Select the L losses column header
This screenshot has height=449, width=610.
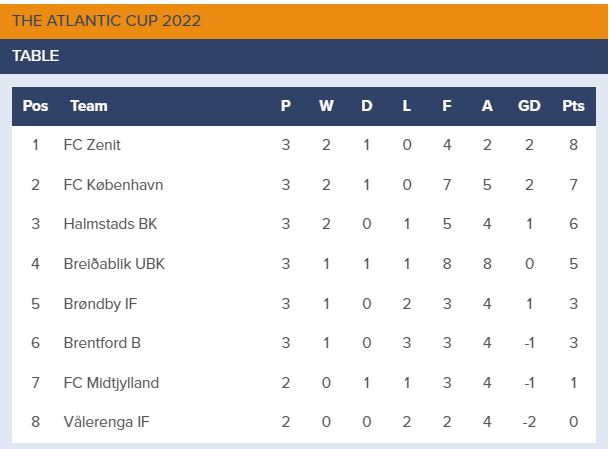[407, 106]
